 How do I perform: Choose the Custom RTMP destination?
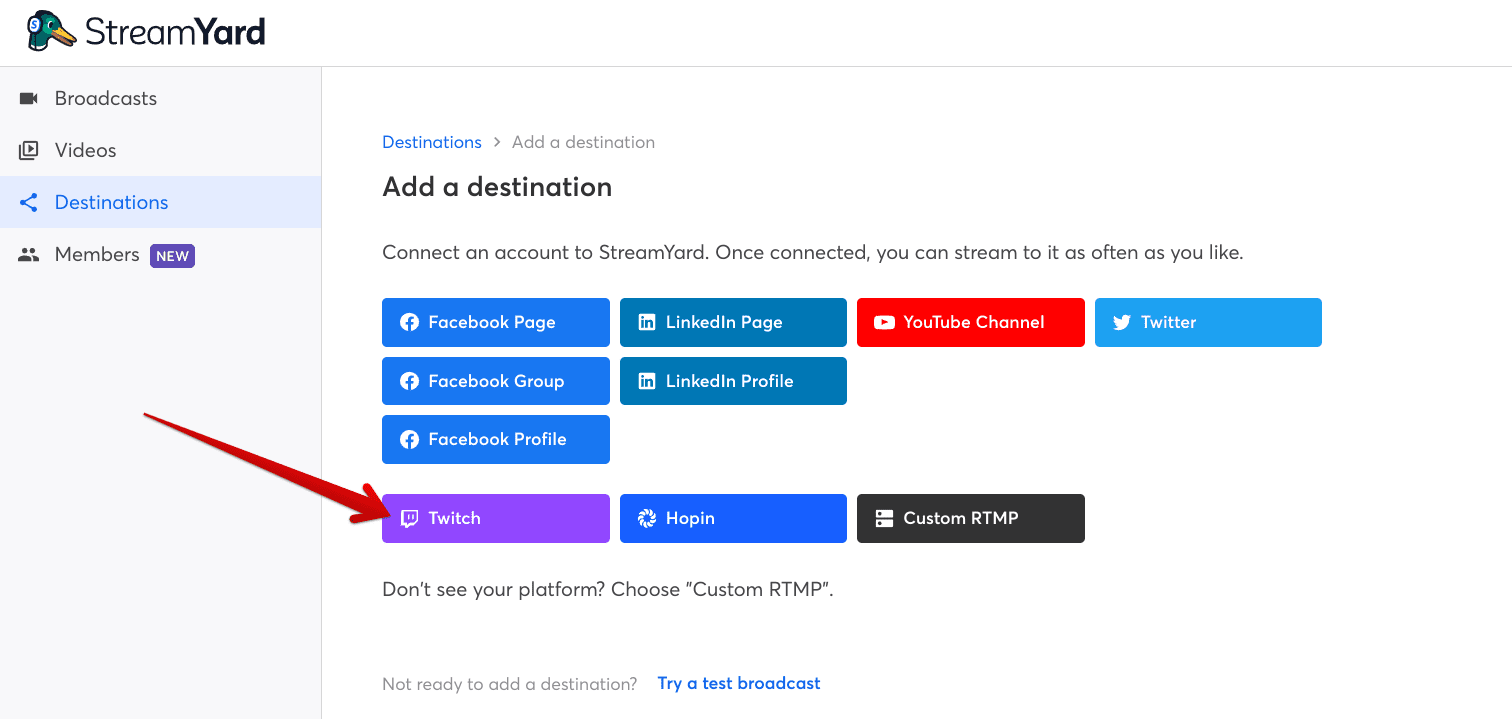click(x=971, y=518)
